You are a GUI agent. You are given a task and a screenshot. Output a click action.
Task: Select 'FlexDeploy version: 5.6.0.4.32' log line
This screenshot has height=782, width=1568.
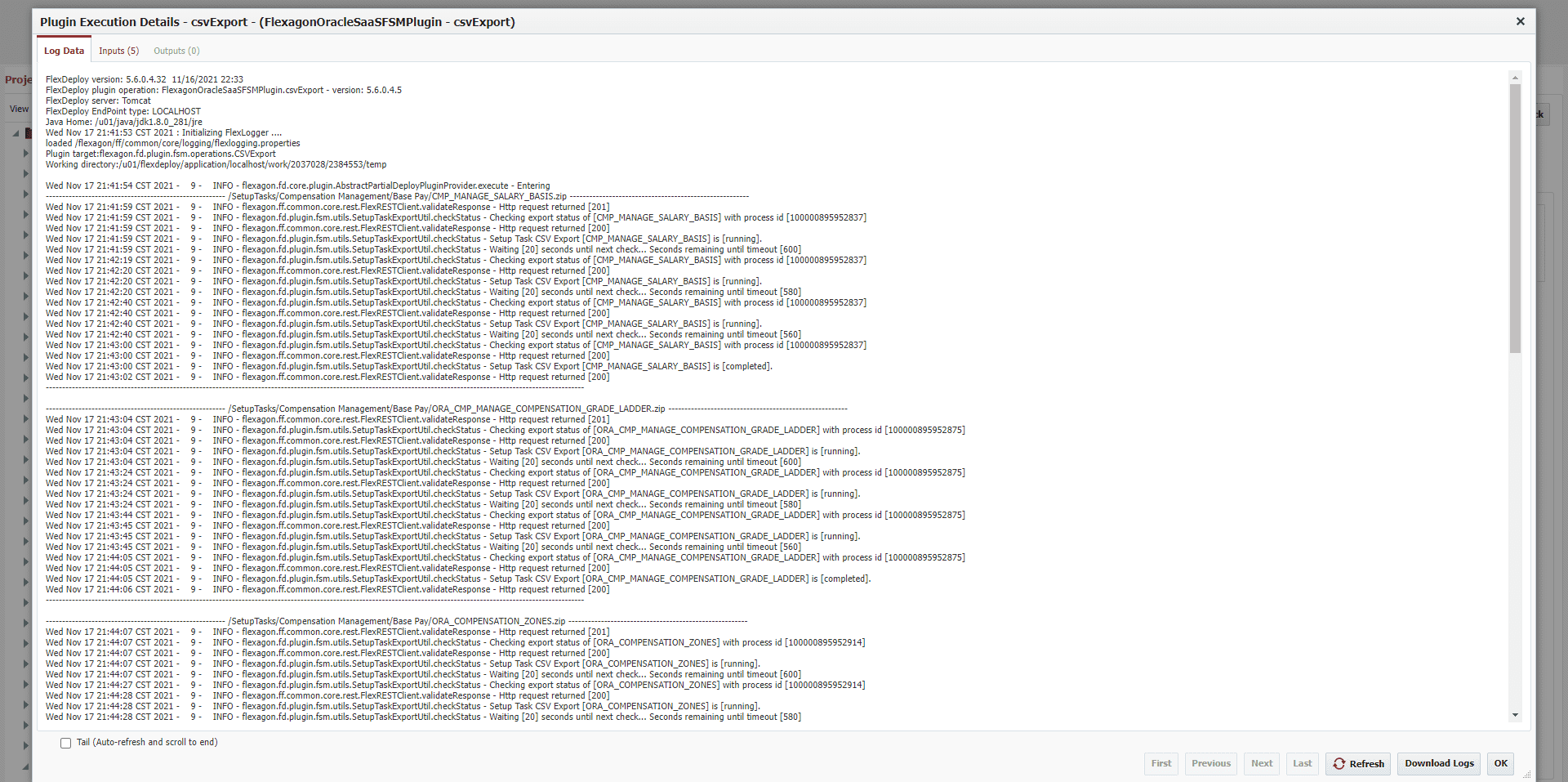(145, 79)
